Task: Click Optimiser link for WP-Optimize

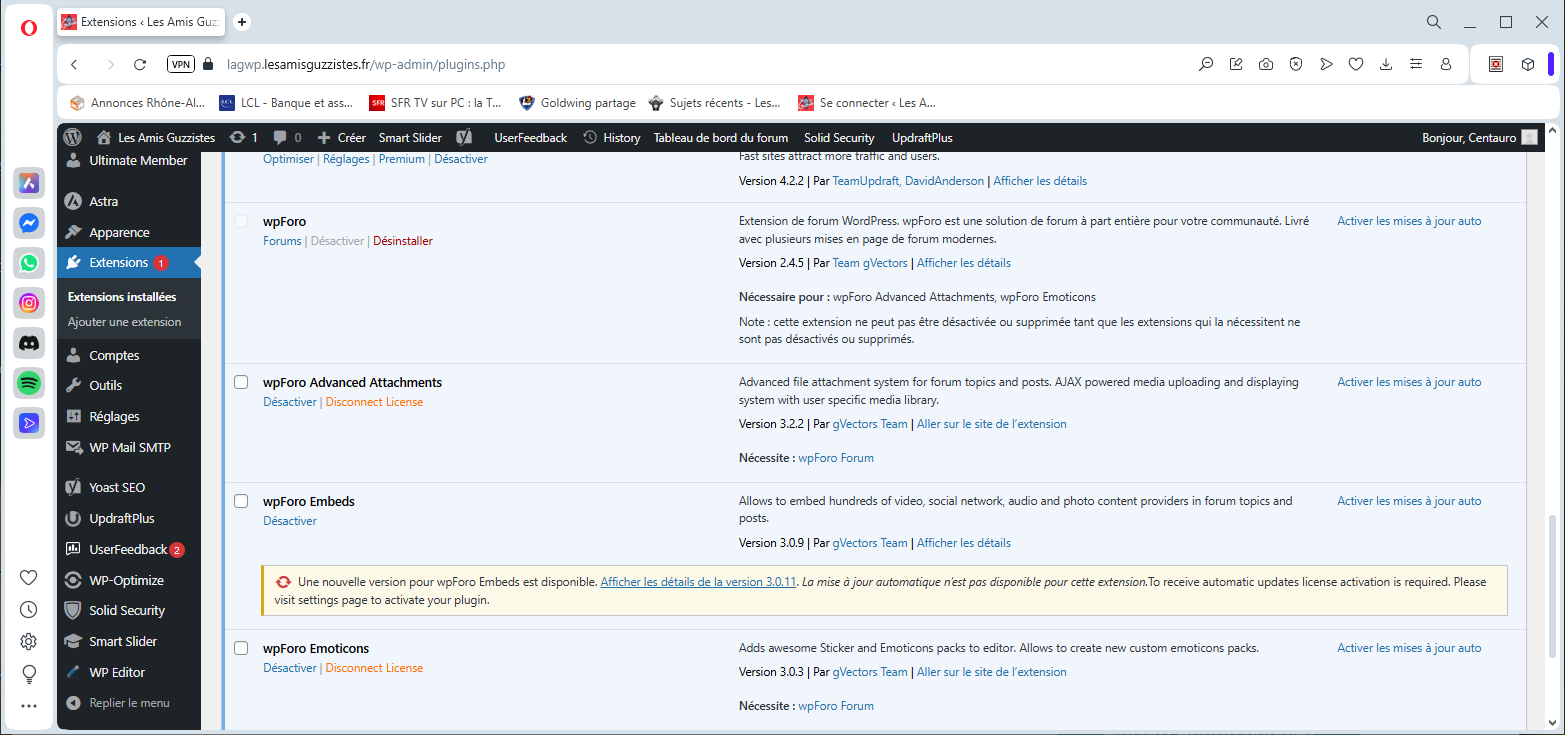Action: [x=288, y=159]
